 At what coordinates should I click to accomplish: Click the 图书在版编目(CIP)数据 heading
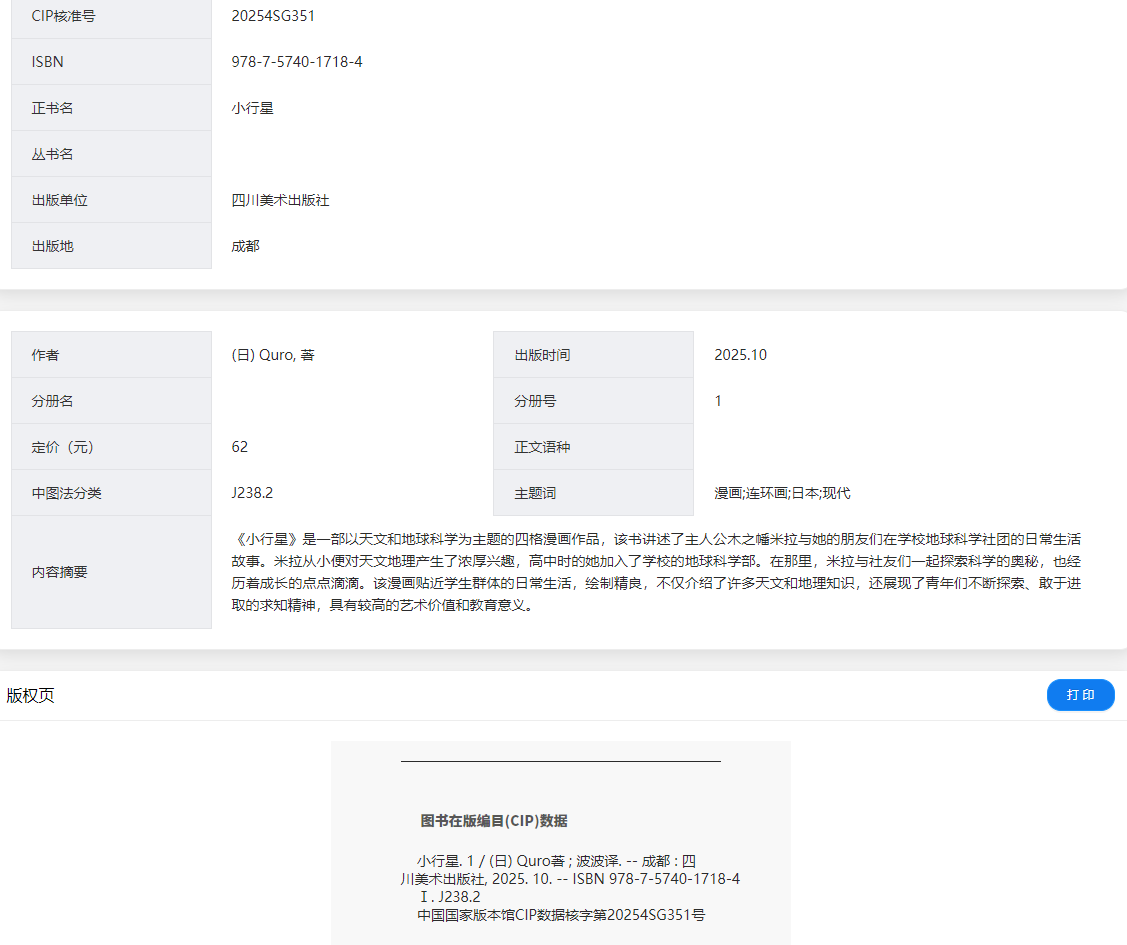point(494,821)
